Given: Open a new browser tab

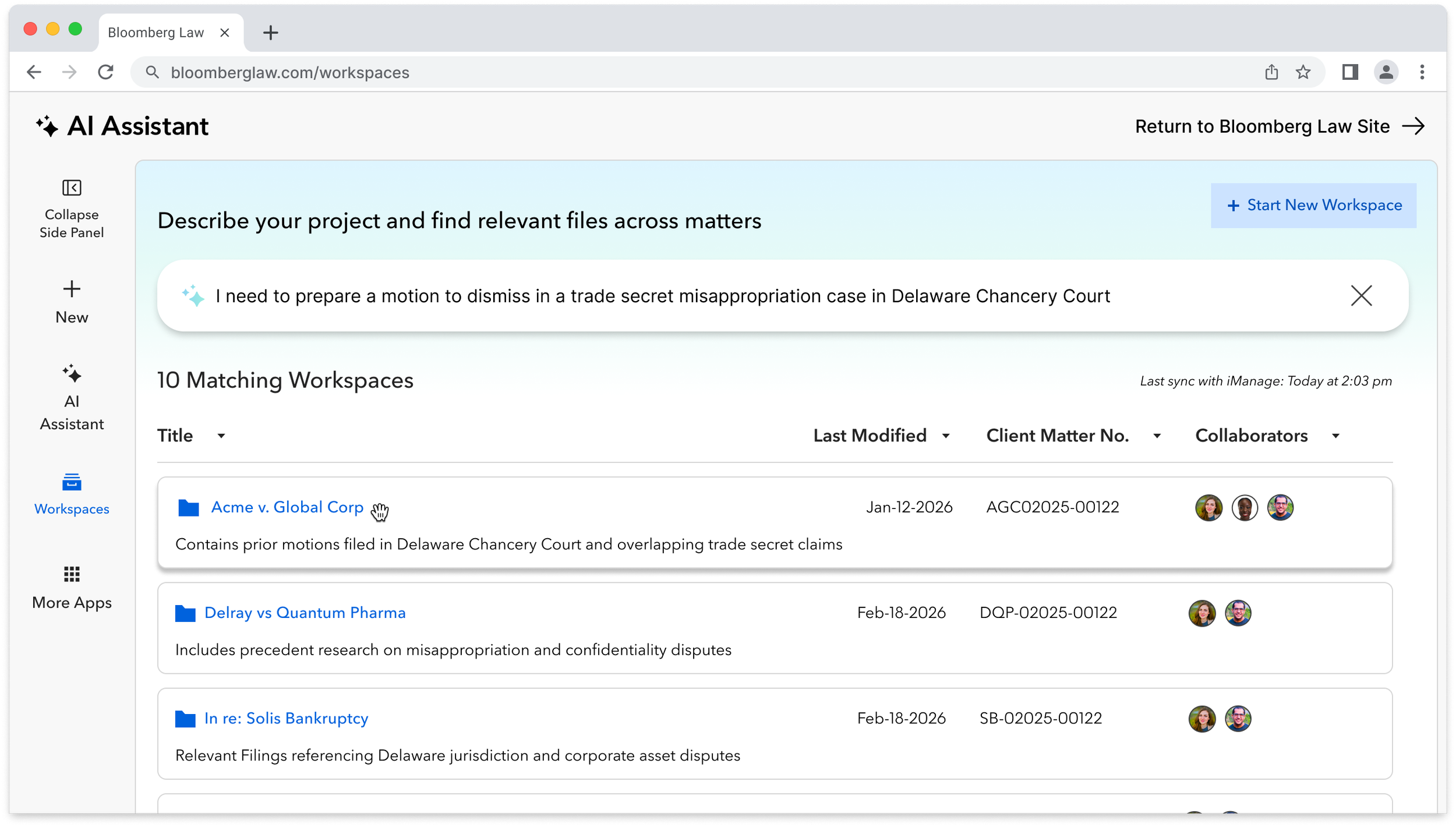Looking at the screenshot, I should [x=270, y=33].
